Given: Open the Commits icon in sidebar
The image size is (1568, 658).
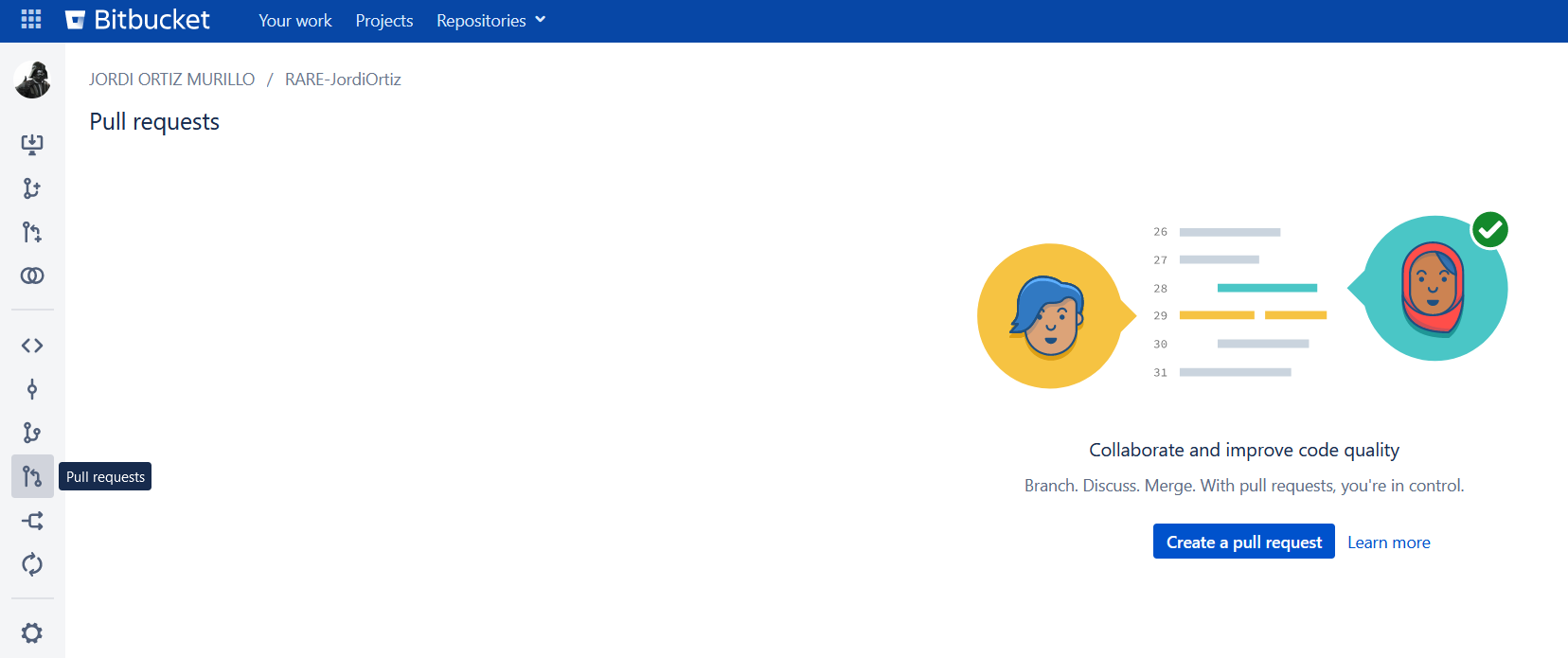Looking at the screenshot, I should point(32,389).
